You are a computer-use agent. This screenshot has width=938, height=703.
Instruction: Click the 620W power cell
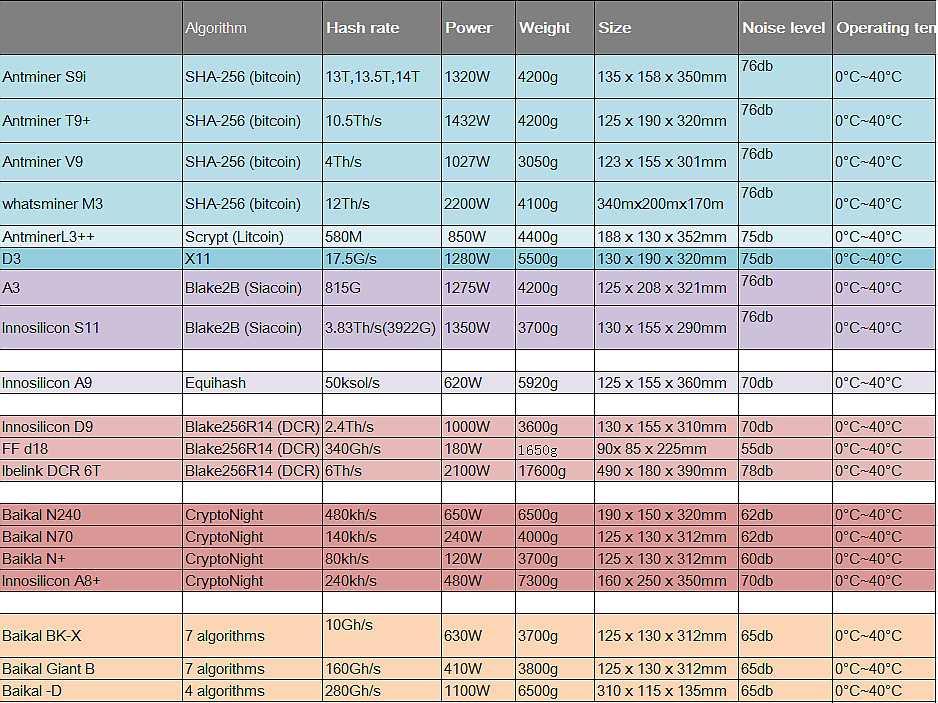pyautogui.click(x=478, y=383)
